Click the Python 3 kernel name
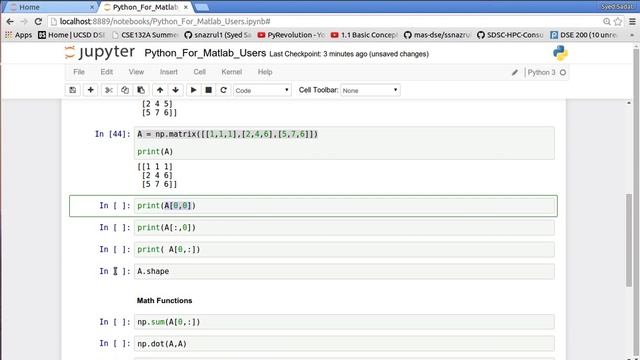The width and height of the screenshot is (640, 360). [x=541, y=72]
